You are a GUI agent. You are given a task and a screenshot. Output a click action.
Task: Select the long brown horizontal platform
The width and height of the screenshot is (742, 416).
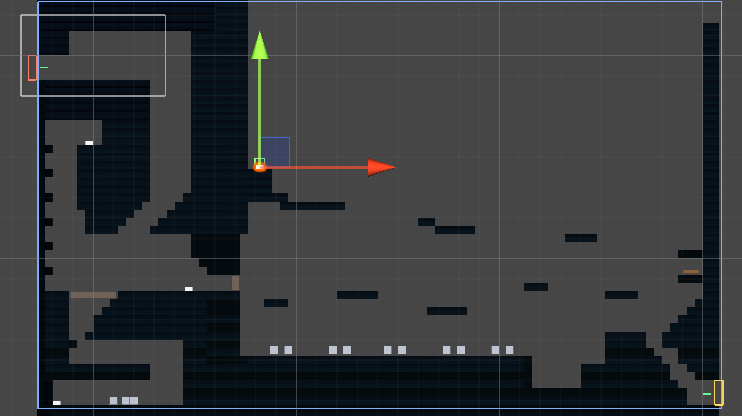pyautogui.click(x=93, y=295)
